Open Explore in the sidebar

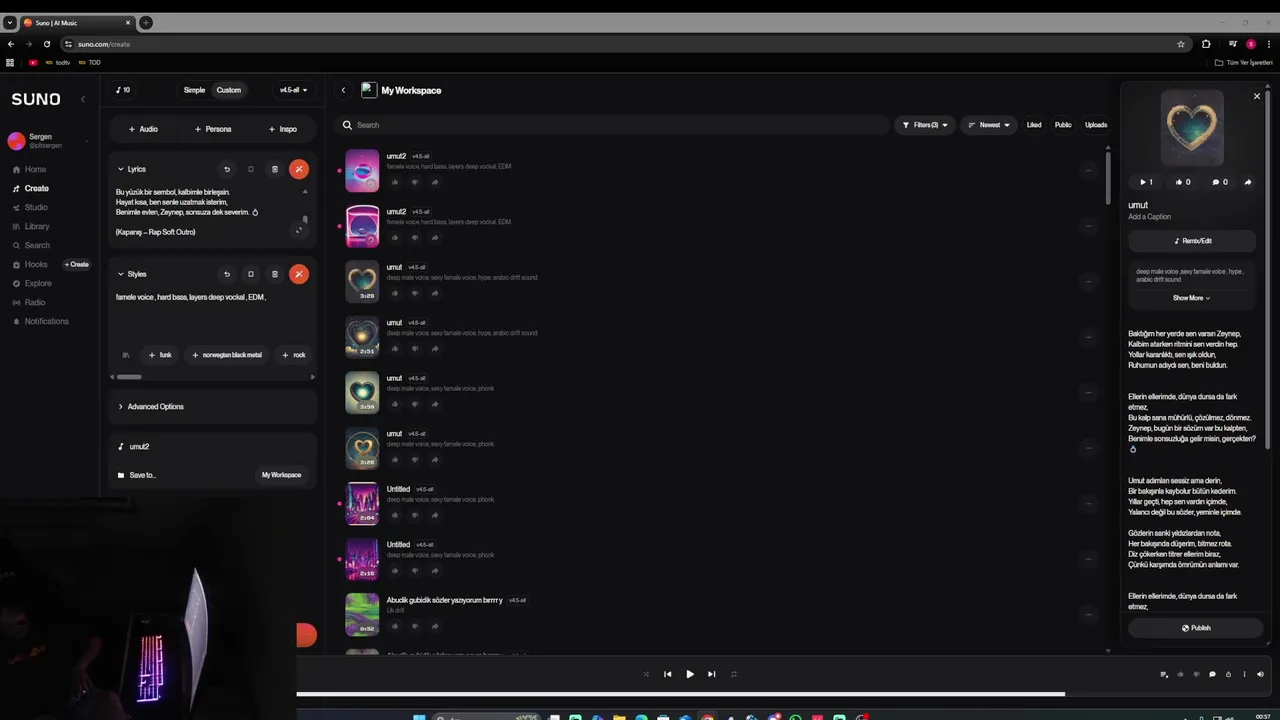click(38, 283)
